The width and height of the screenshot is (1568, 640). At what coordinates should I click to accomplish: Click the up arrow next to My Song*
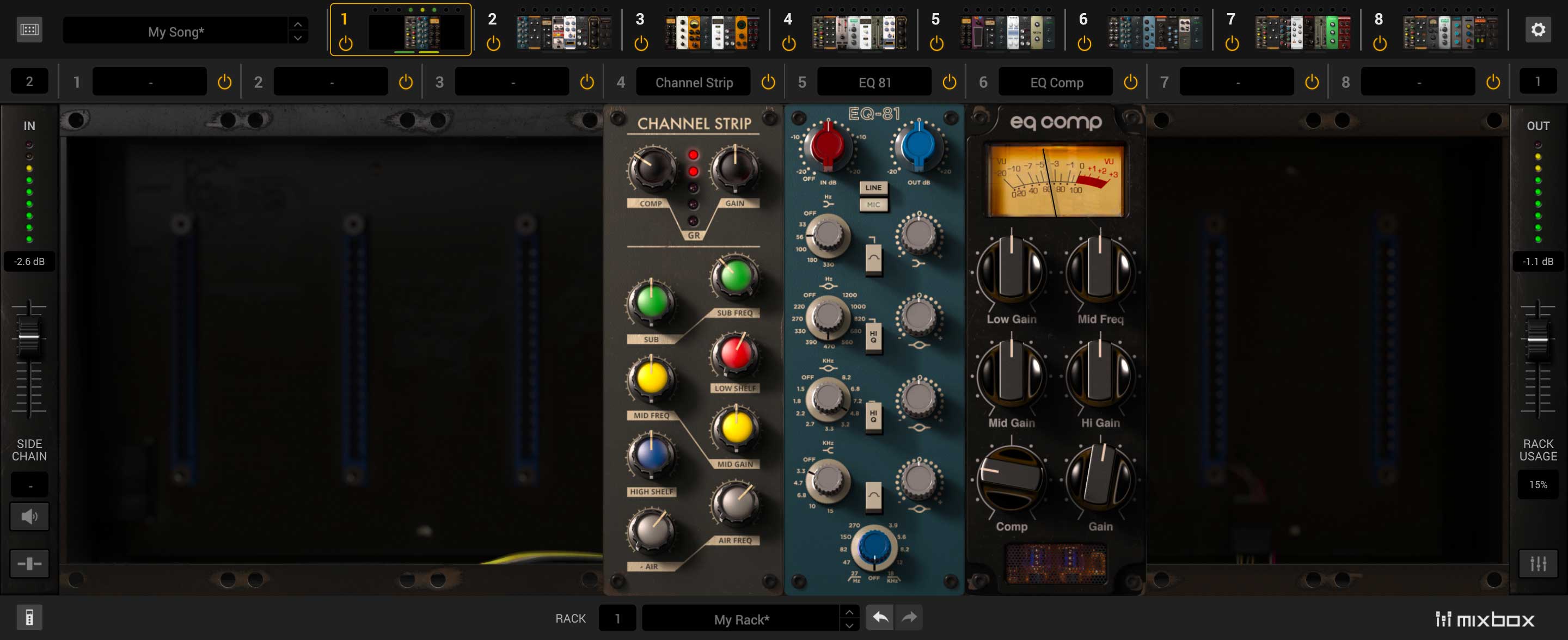[x=298, y=23]
